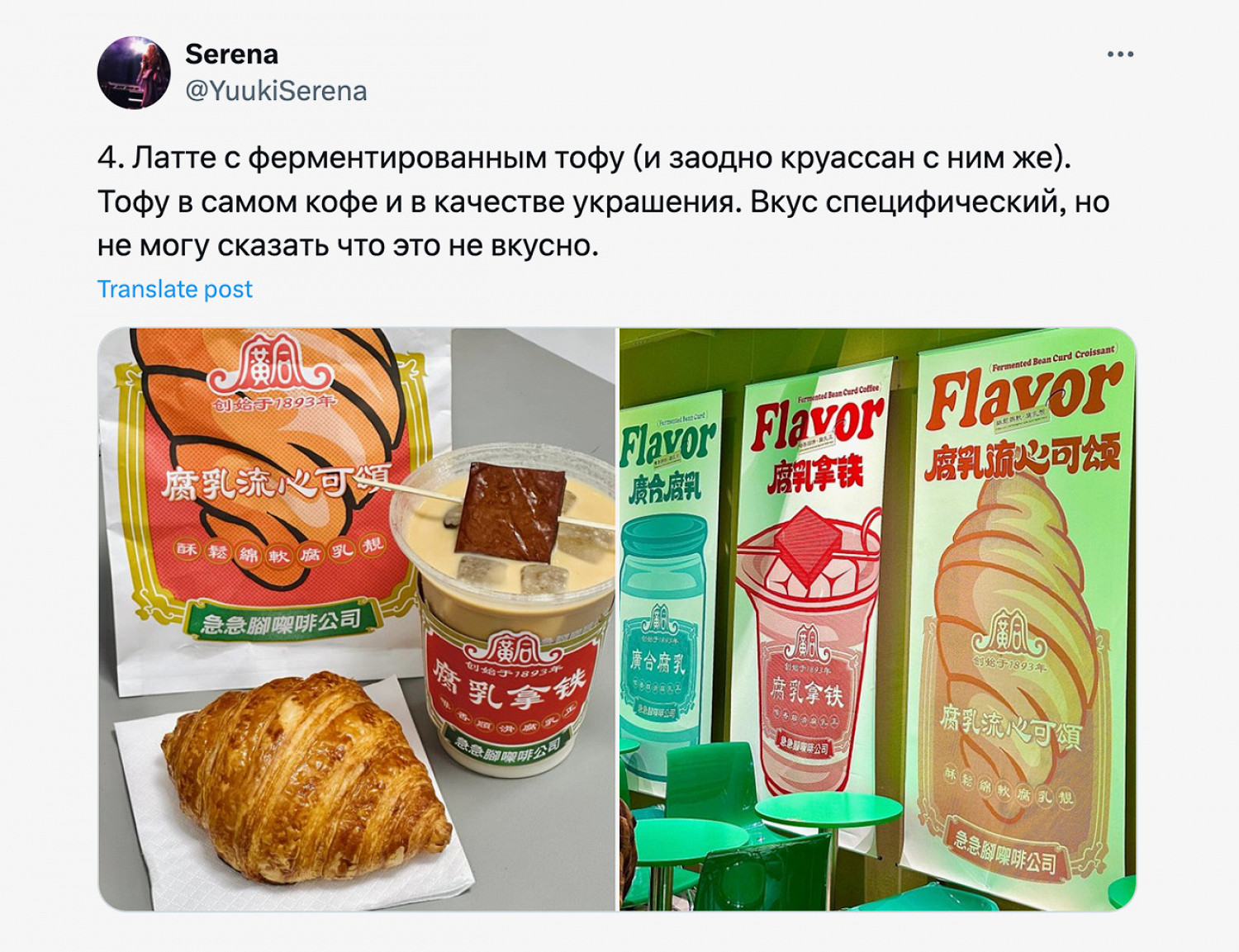
Task: Open the right photo of Flavor posters
Action: click(x=878, y=619)
